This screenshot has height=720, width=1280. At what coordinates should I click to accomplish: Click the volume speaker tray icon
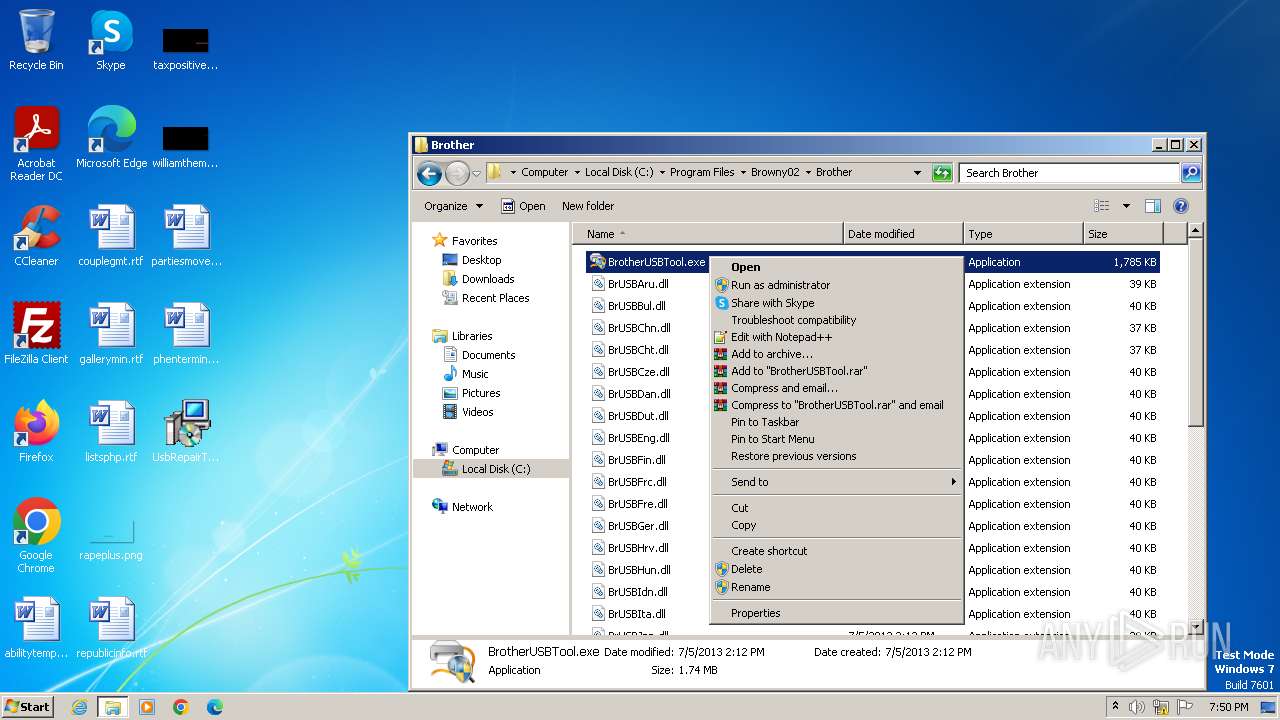click(x=1137, y=707)
